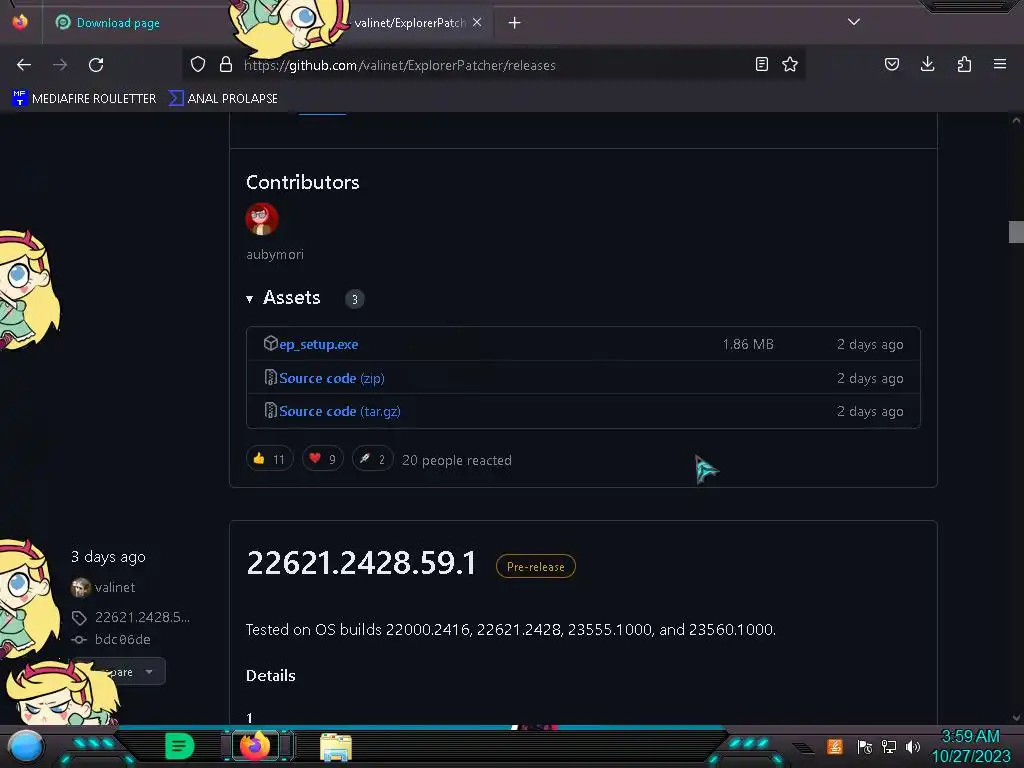Click the tar.gz archive file icon
This screenshot has width=1024, height=768.
point(270,411)
